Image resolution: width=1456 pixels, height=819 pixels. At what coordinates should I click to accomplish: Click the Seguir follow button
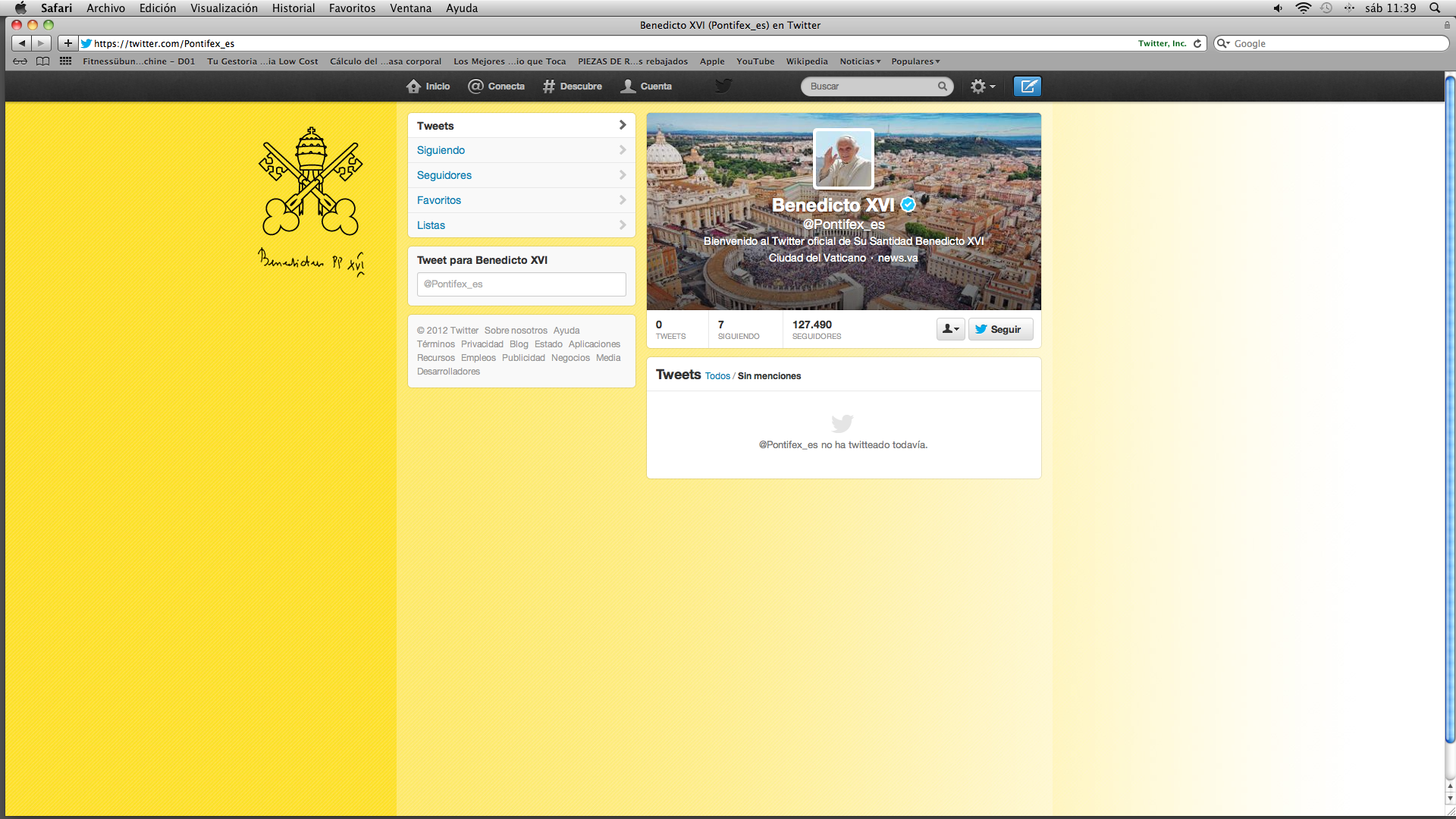pos(1000,329)
